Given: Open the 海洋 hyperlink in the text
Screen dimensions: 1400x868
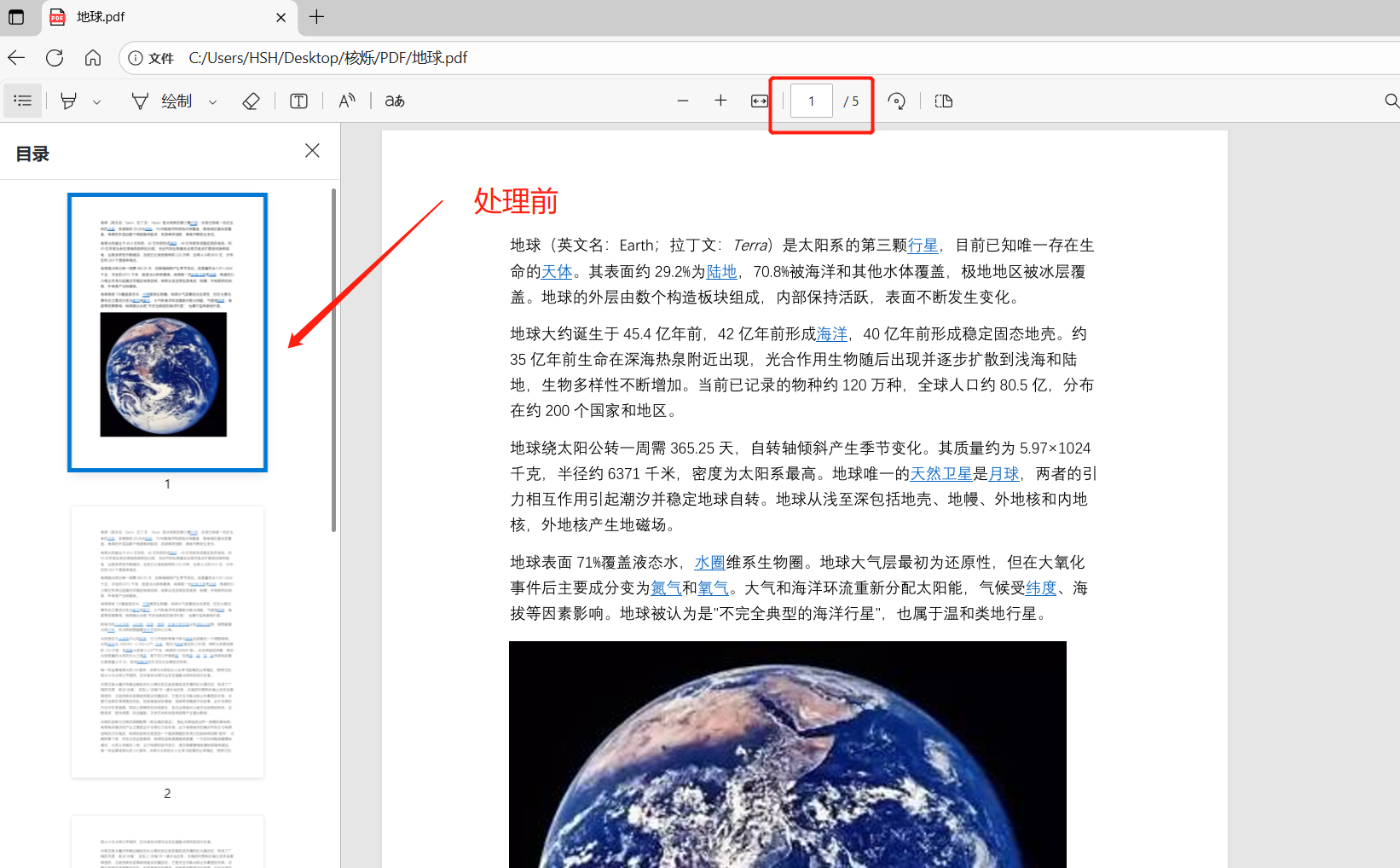Looking at the screenshot, I should tap(830, 333).
